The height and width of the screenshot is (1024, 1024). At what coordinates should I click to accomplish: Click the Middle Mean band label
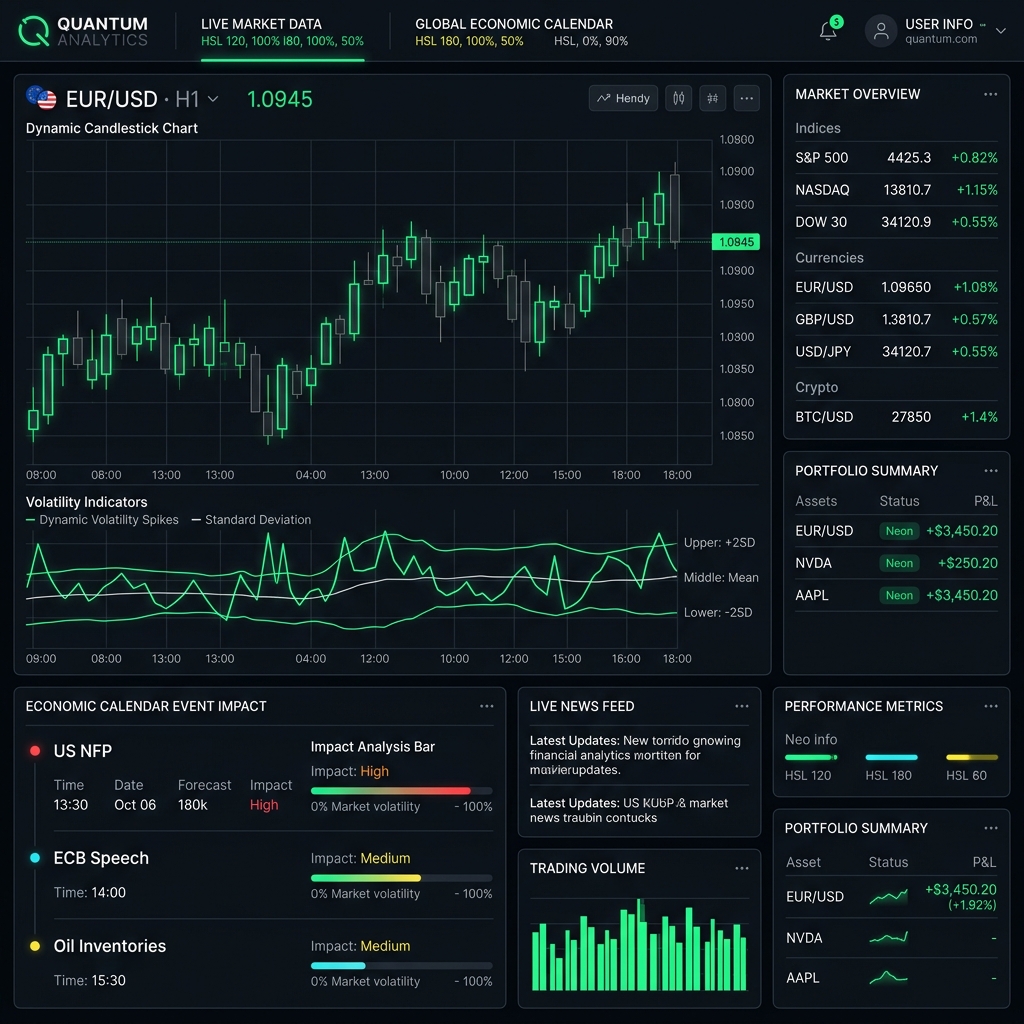(721, 577)
